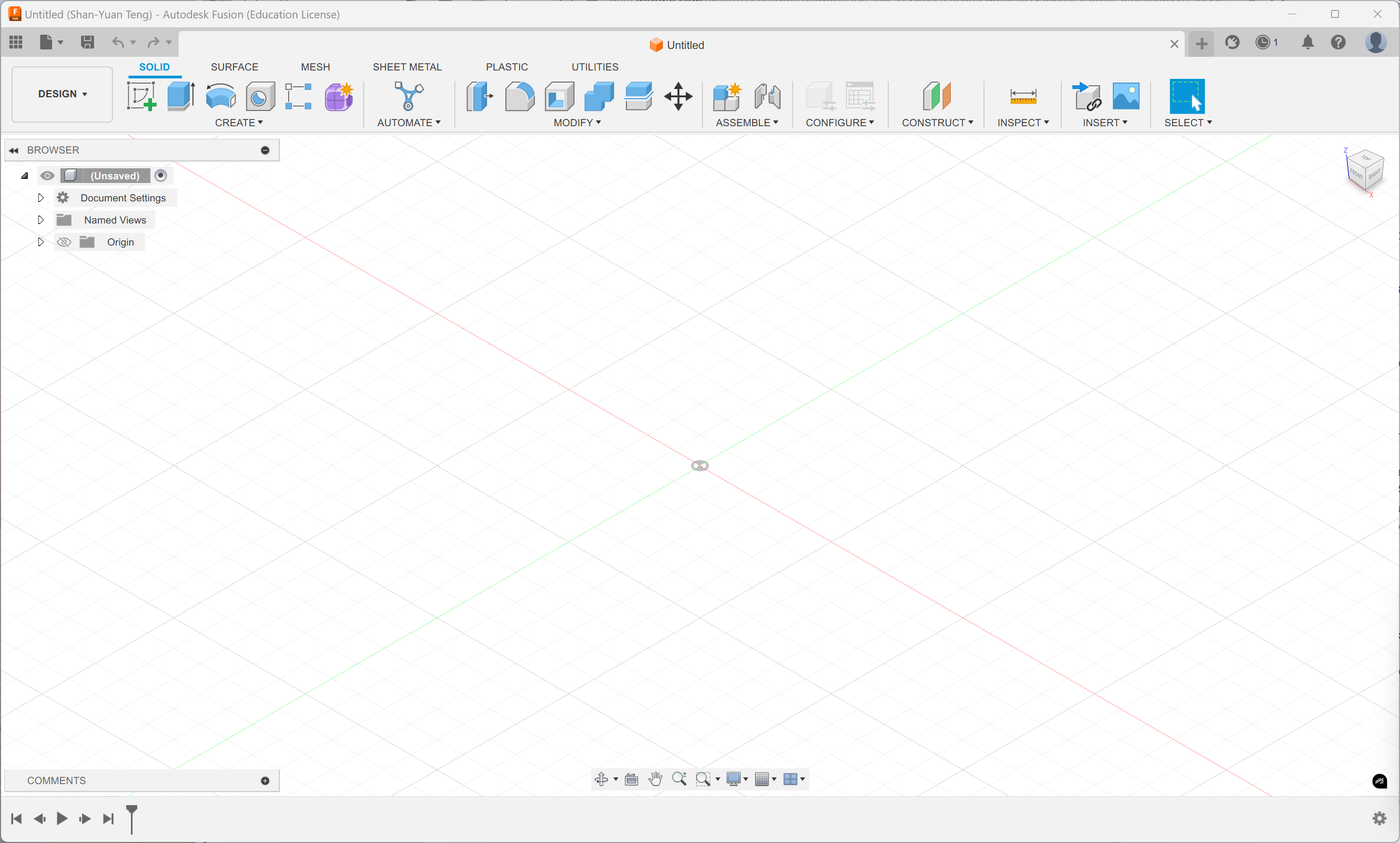Open the CREATE dropdown menu
Image resolution: width=1400 pixels, height=843 pixels.
point(239,123)
